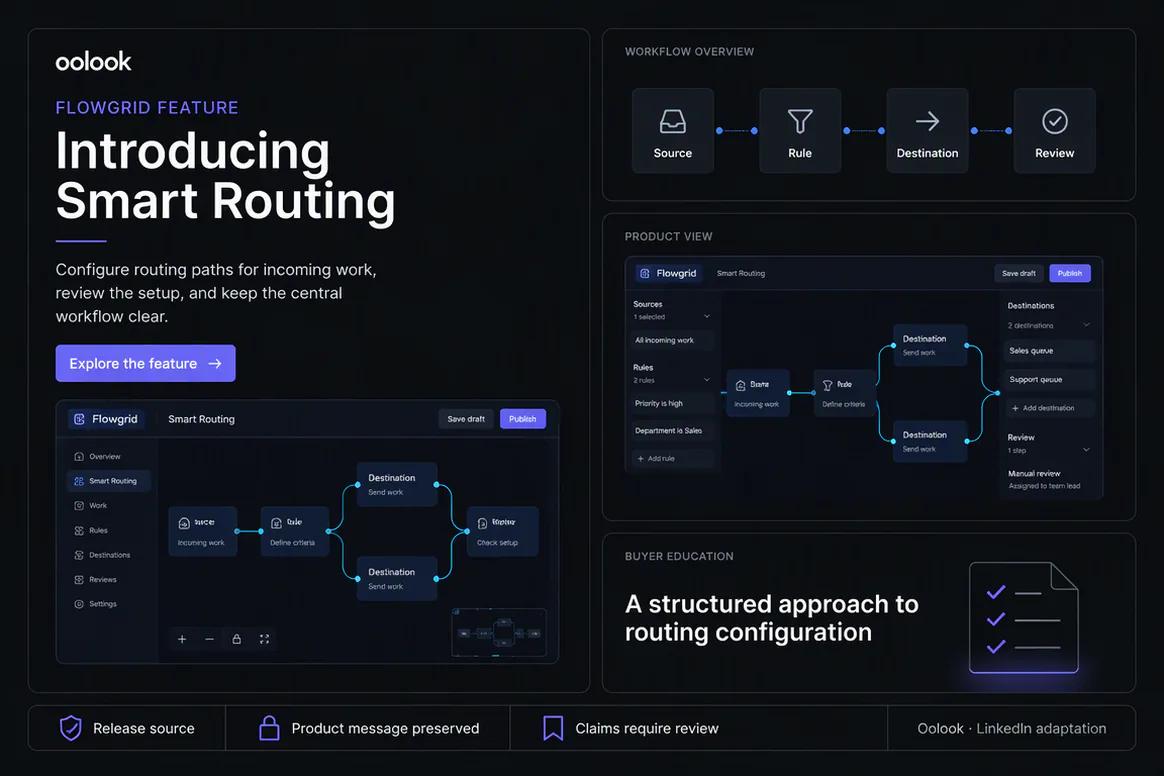Image resolution: width=1164 pixels, height=776 pixels.
Task: Click the Reviews sidebar icon in lower-left preview
Action: (x=79, y=579)
